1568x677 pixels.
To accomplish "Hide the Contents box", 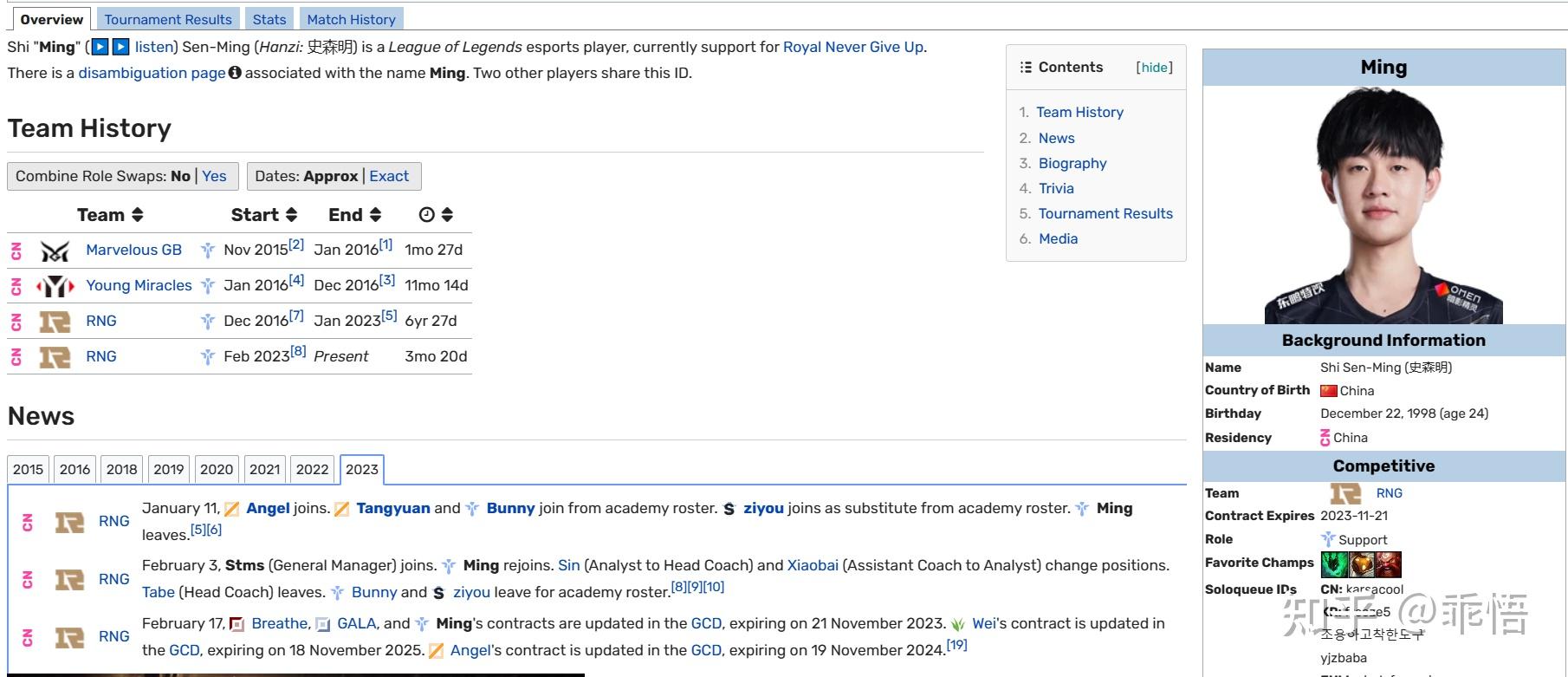I will [1154, 68].
